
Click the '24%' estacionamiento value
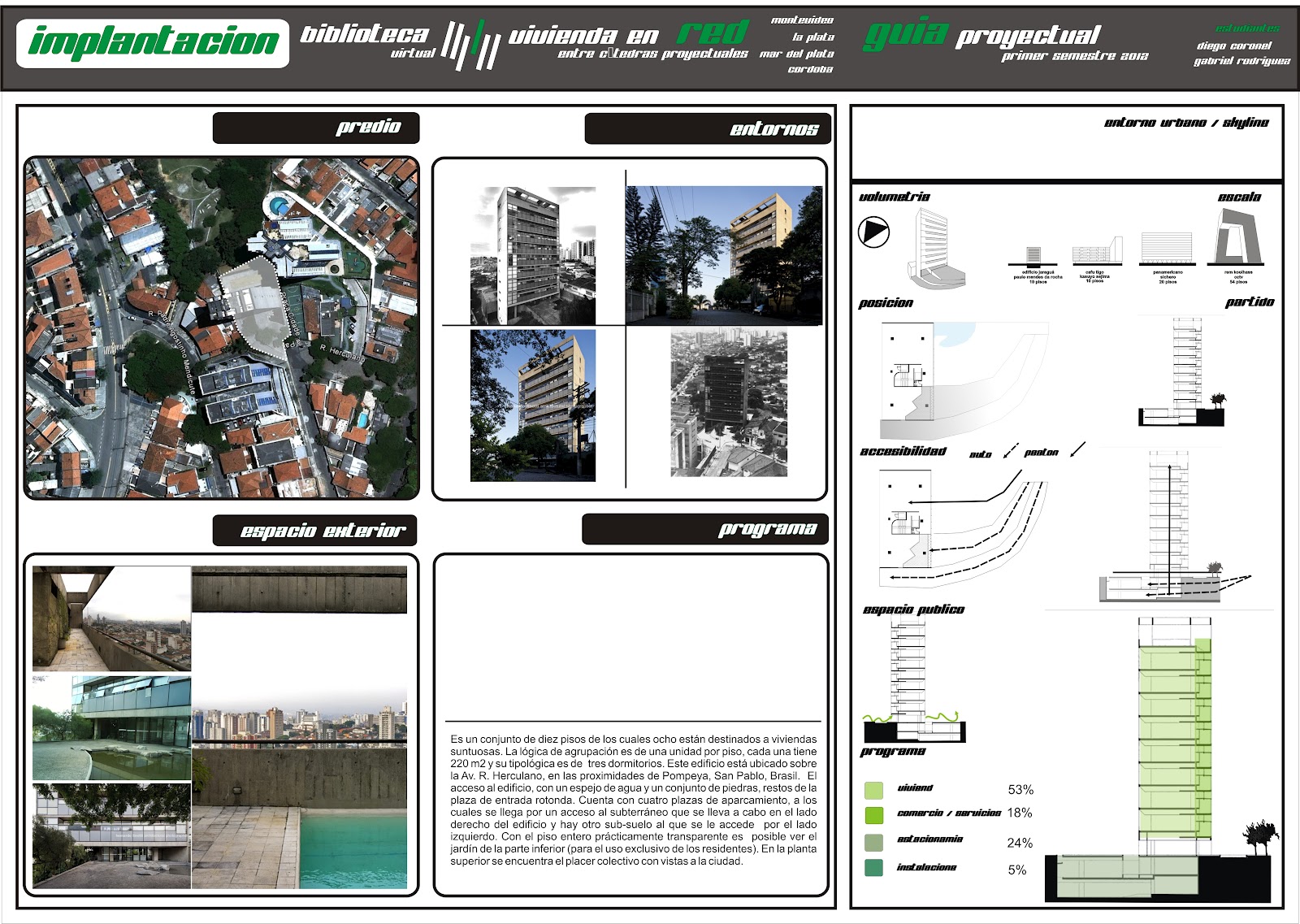1020,843
